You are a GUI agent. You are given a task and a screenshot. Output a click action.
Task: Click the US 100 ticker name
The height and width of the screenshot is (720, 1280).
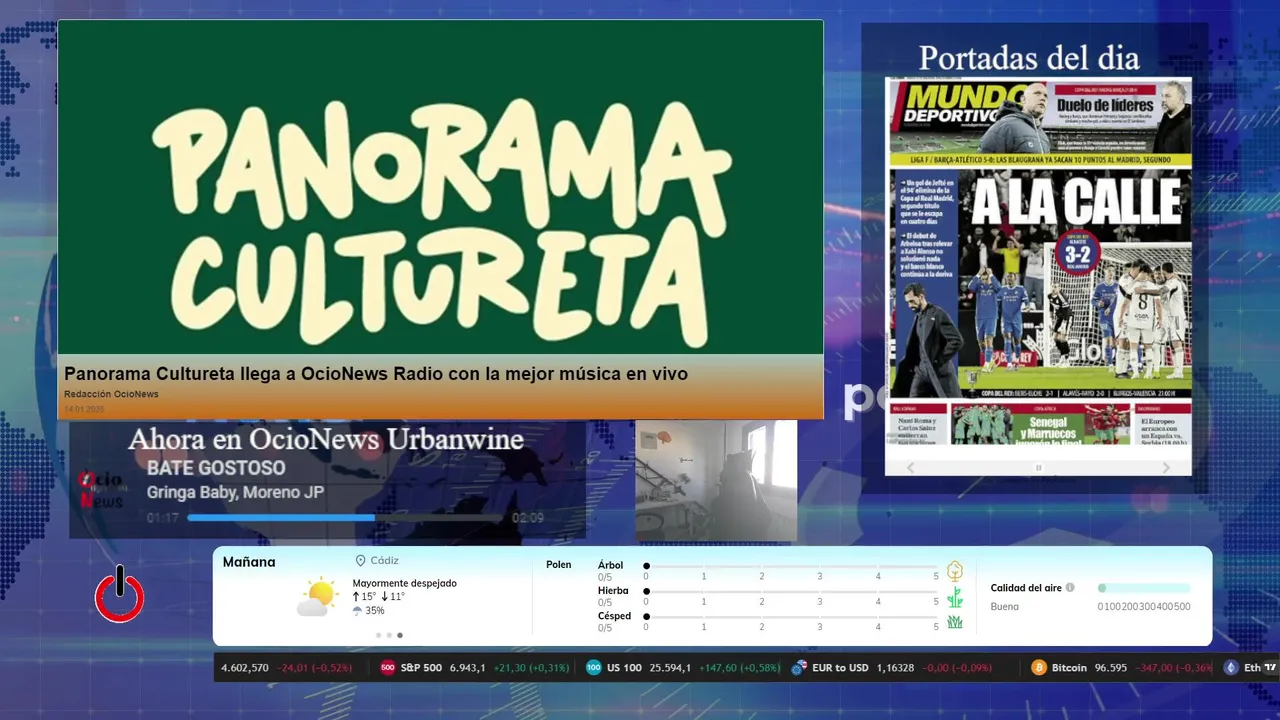click(x=624, y=668)
